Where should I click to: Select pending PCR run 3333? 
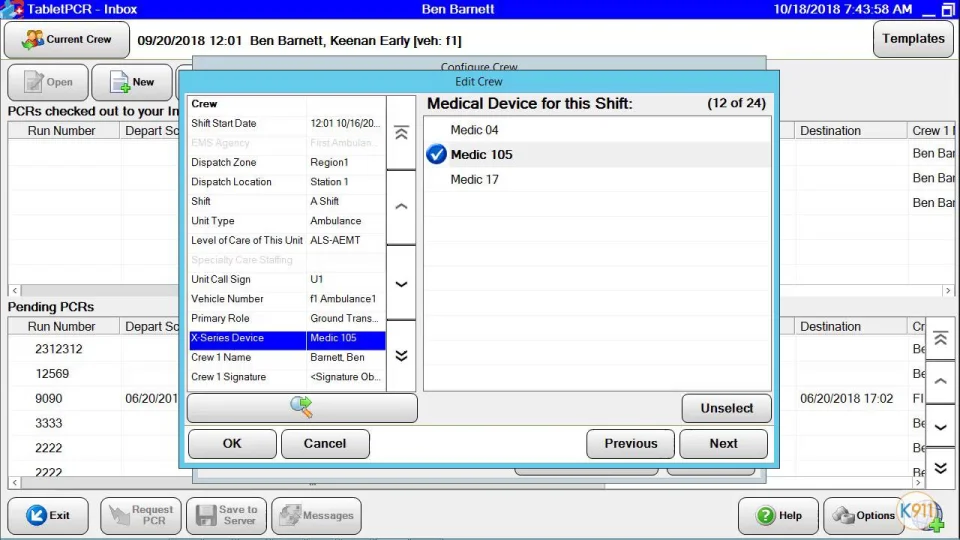coord(48,423)
